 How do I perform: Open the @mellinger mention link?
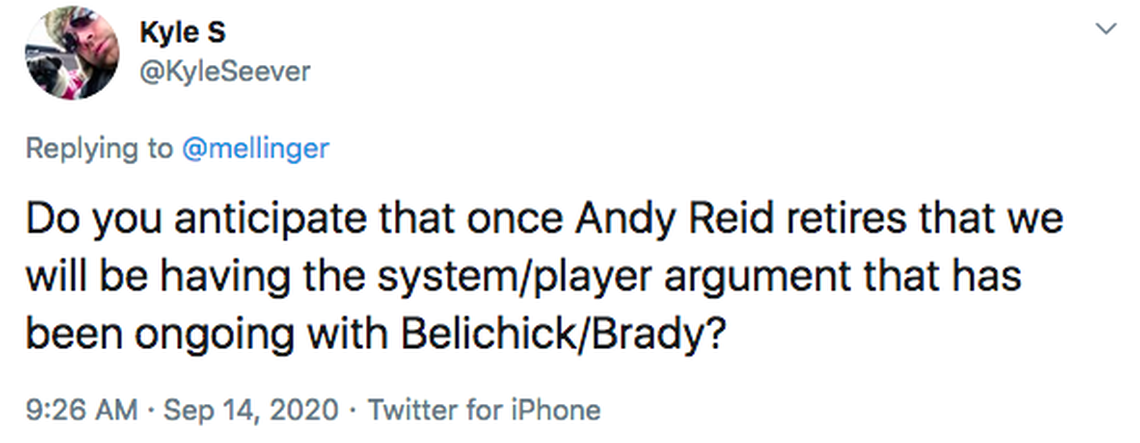coord(254,149)
